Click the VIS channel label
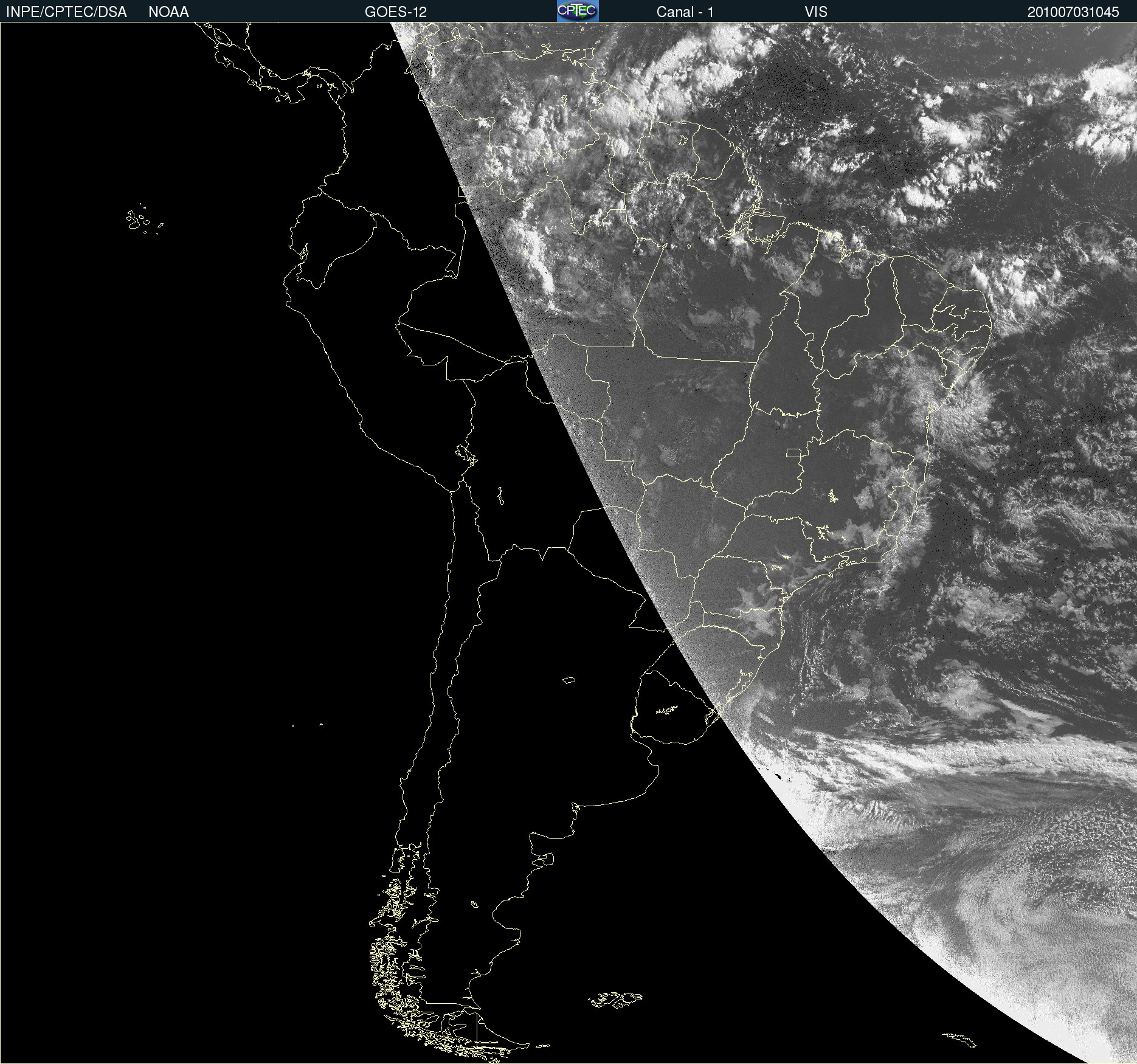 (816, 12)
